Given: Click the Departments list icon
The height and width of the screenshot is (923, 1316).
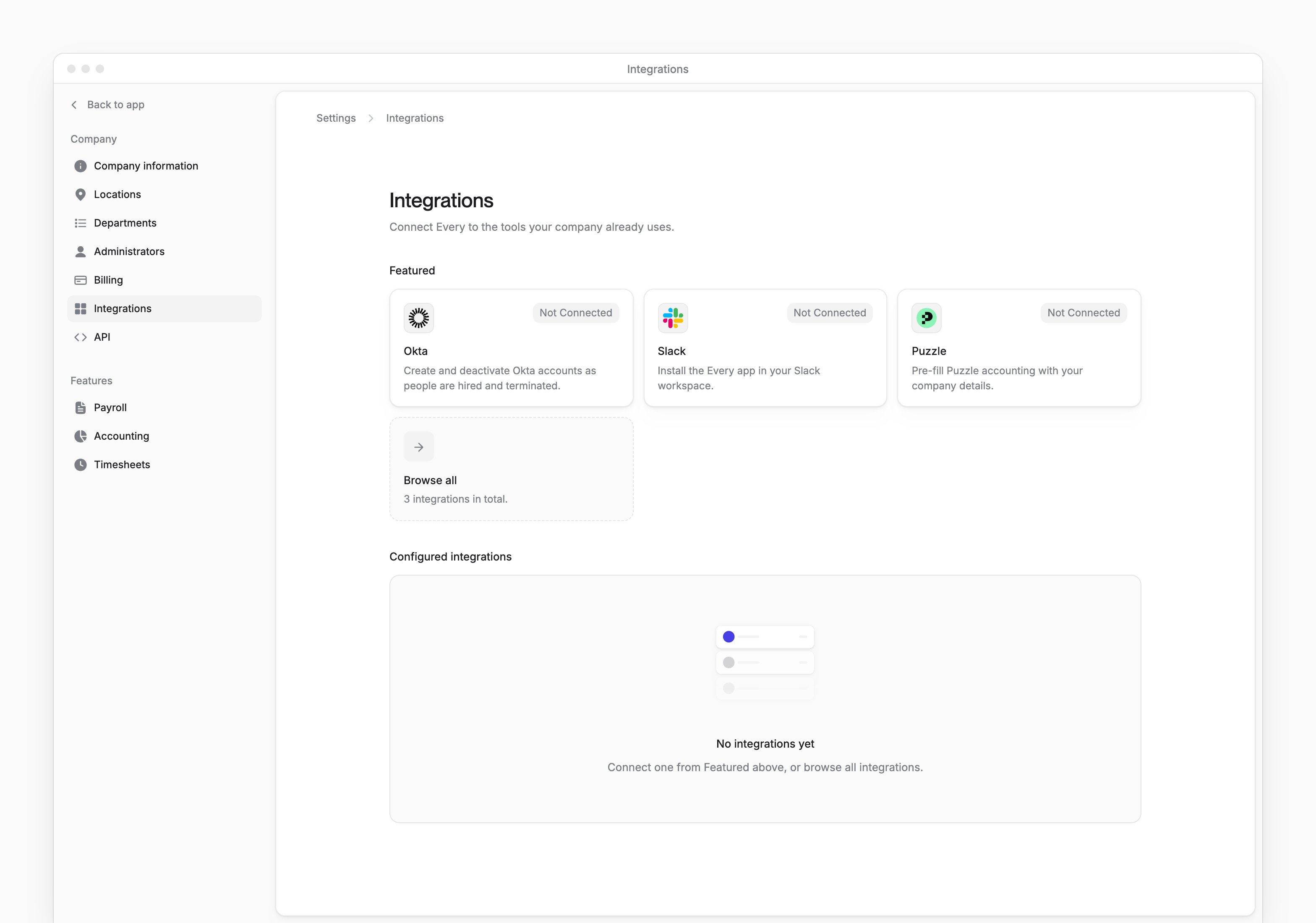Looking at the screenshot, I should coord(80,224).
